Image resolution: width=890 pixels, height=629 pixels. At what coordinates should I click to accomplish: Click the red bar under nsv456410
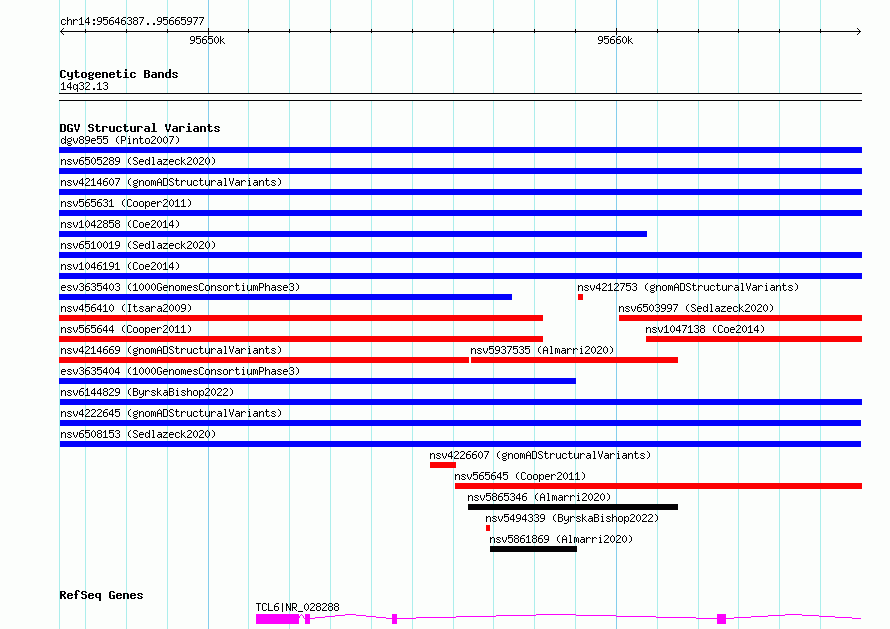(x=301, y=318)
